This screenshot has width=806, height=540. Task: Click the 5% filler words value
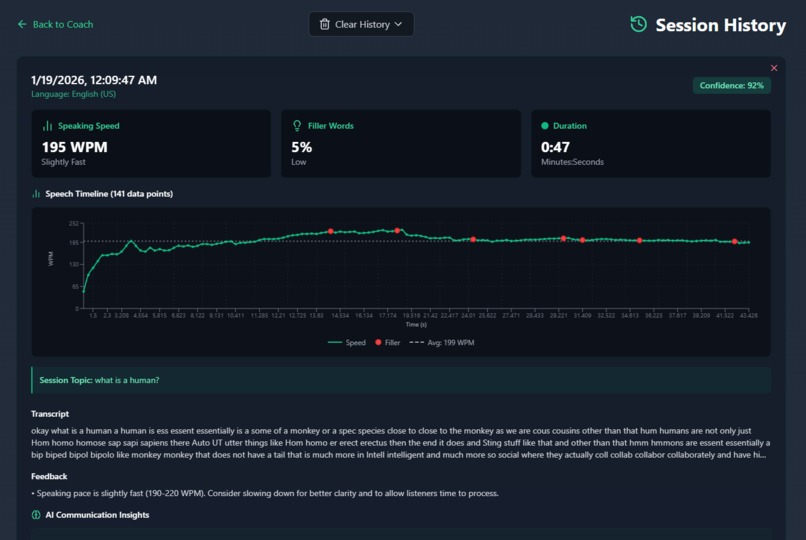point(302,147)
